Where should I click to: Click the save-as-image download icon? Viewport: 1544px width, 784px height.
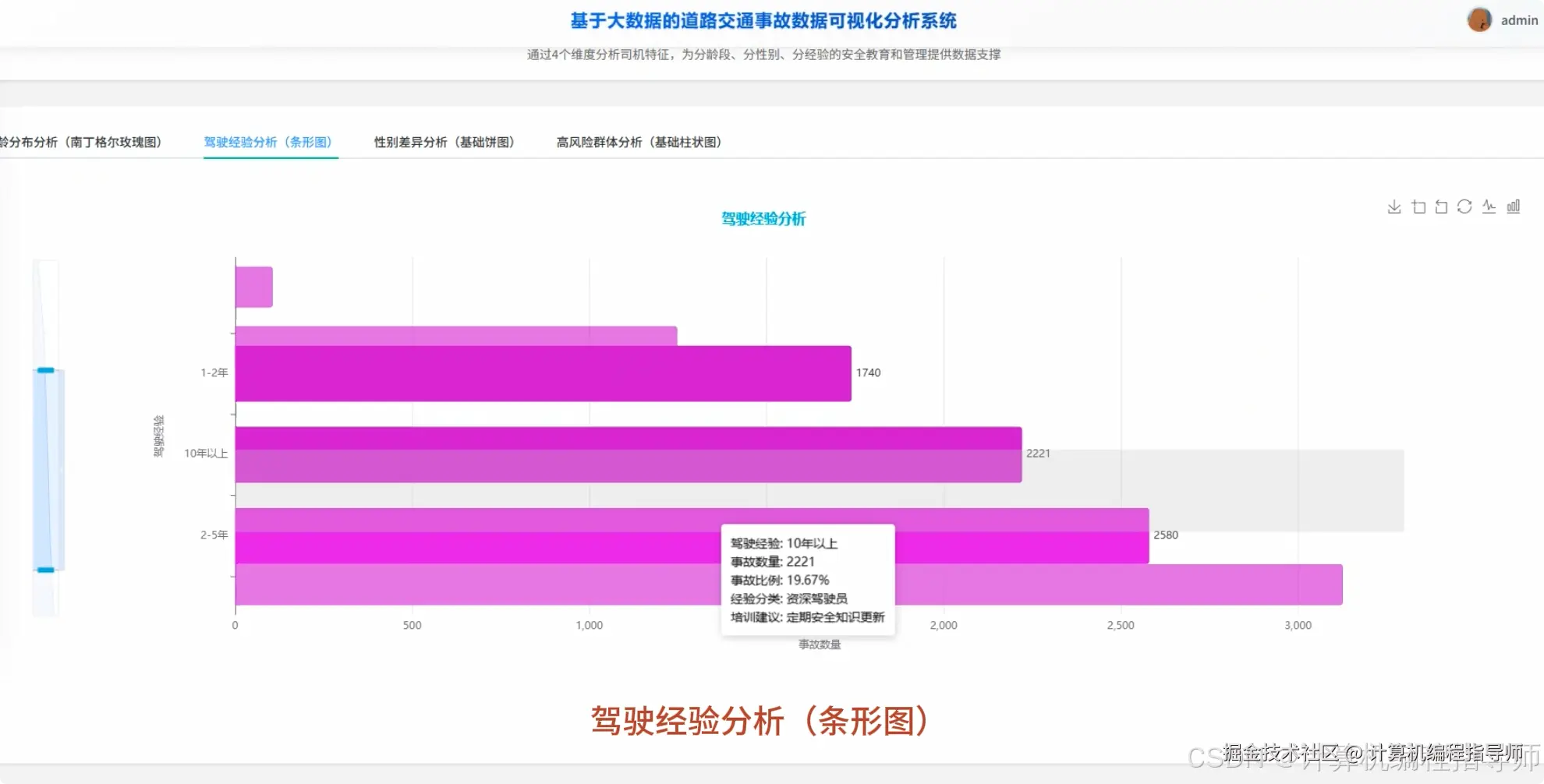pos(1394,207)
